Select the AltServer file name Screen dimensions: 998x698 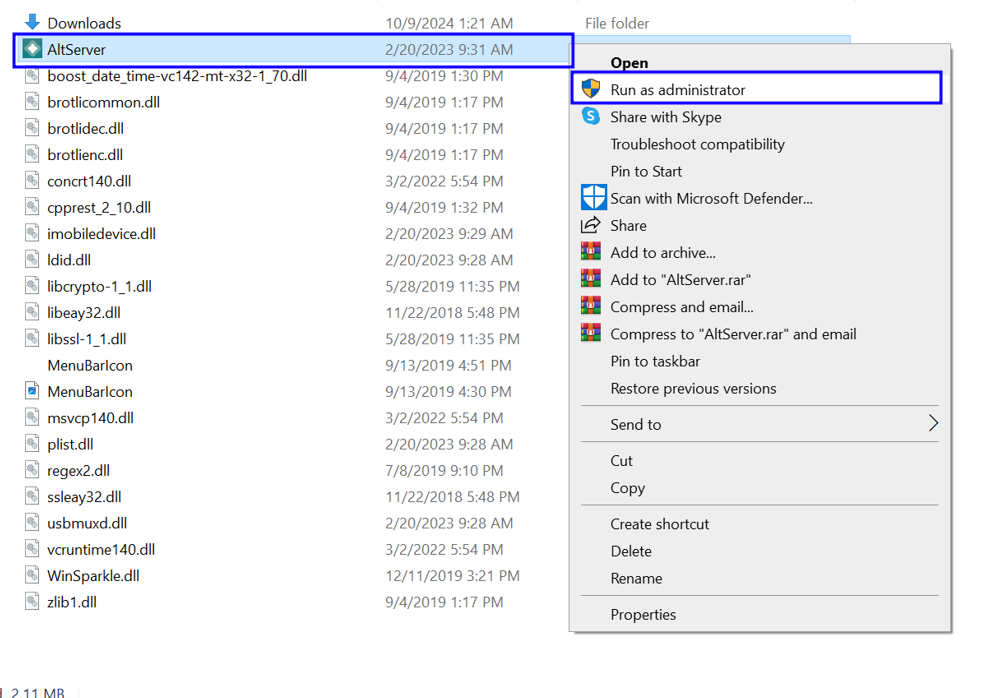pos(76,49)
